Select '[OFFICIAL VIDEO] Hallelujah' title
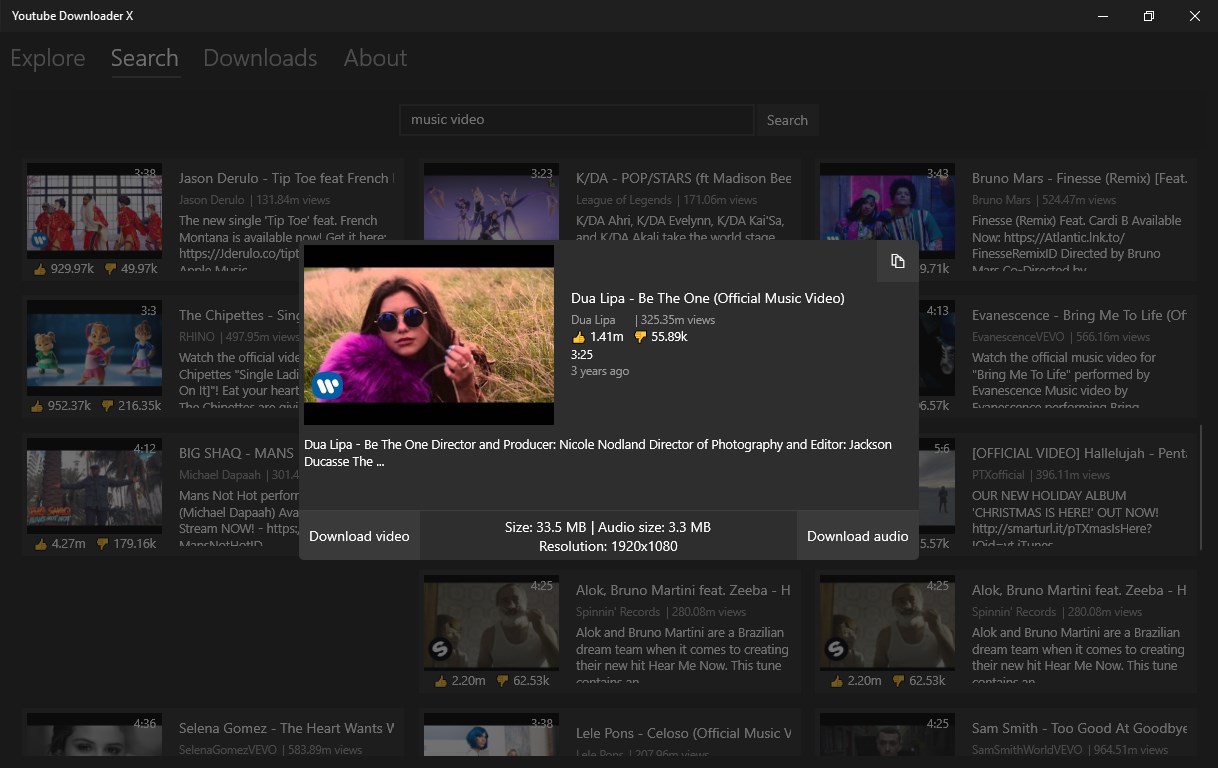Image resolution: width=1218 pixels, height=768 pixels. [x=1079, y=453]
